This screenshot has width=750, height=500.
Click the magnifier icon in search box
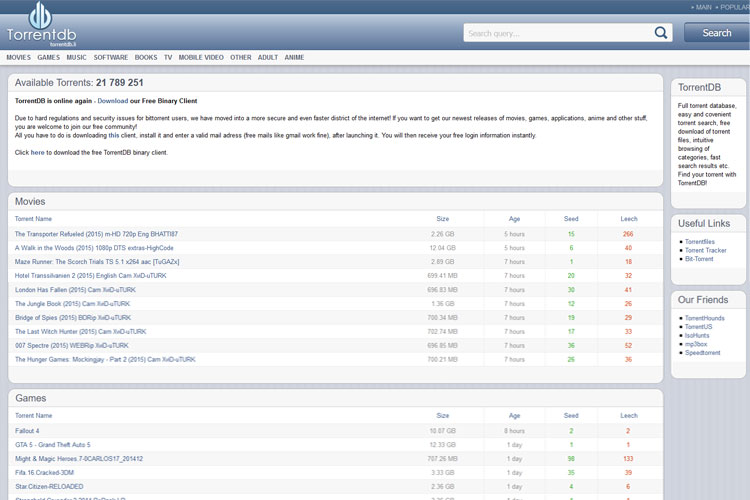(x=661, y=33)
